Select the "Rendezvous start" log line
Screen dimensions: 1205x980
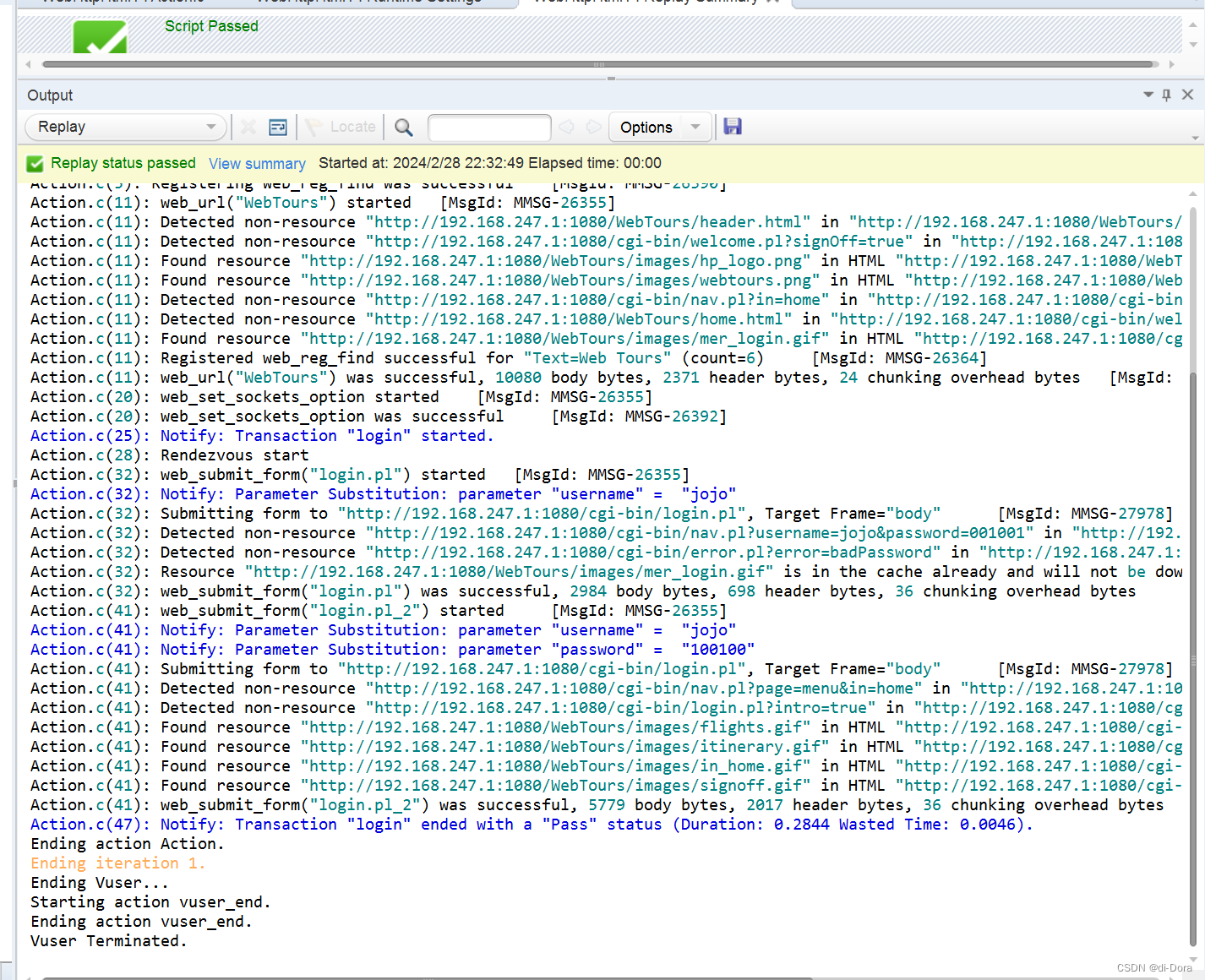click(170, 455)
